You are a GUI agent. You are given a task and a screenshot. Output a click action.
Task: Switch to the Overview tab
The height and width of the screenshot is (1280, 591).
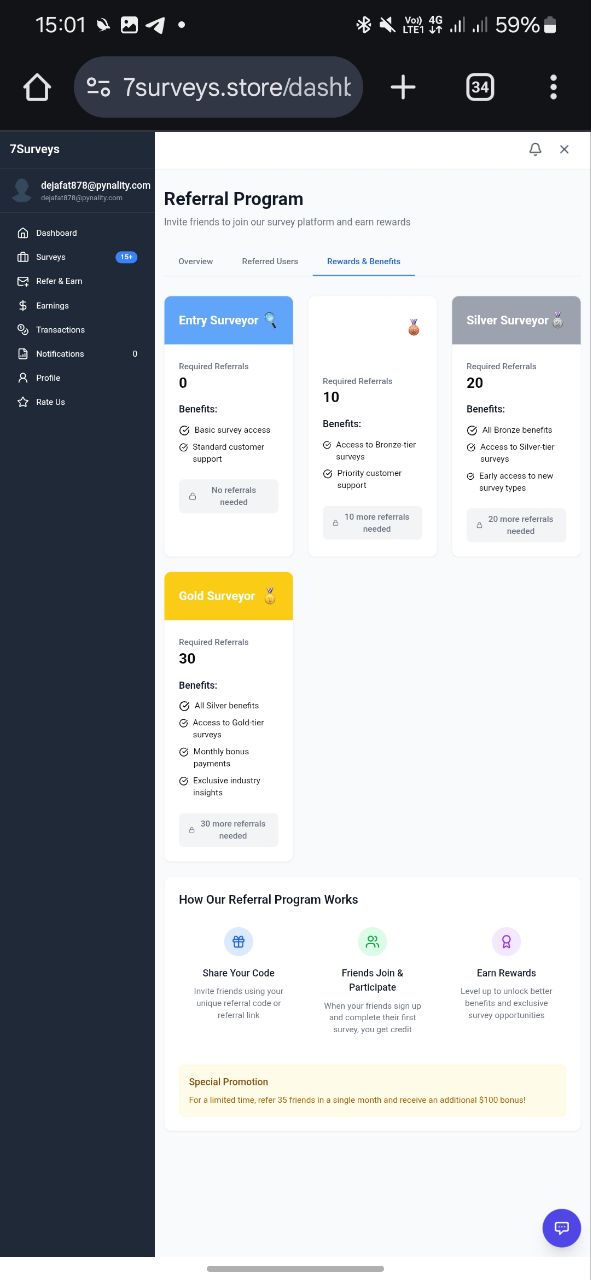point(195,261)
